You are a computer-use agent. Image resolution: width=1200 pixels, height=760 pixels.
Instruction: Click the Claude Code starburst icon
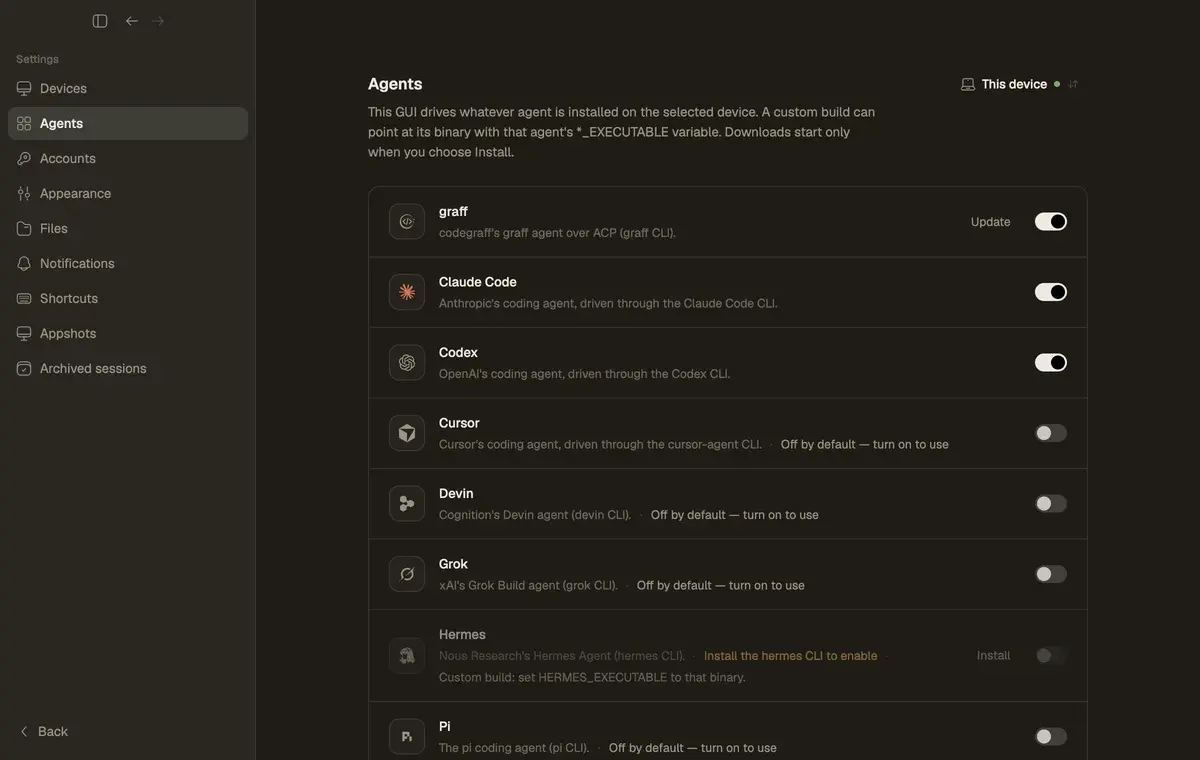(407, 292)
